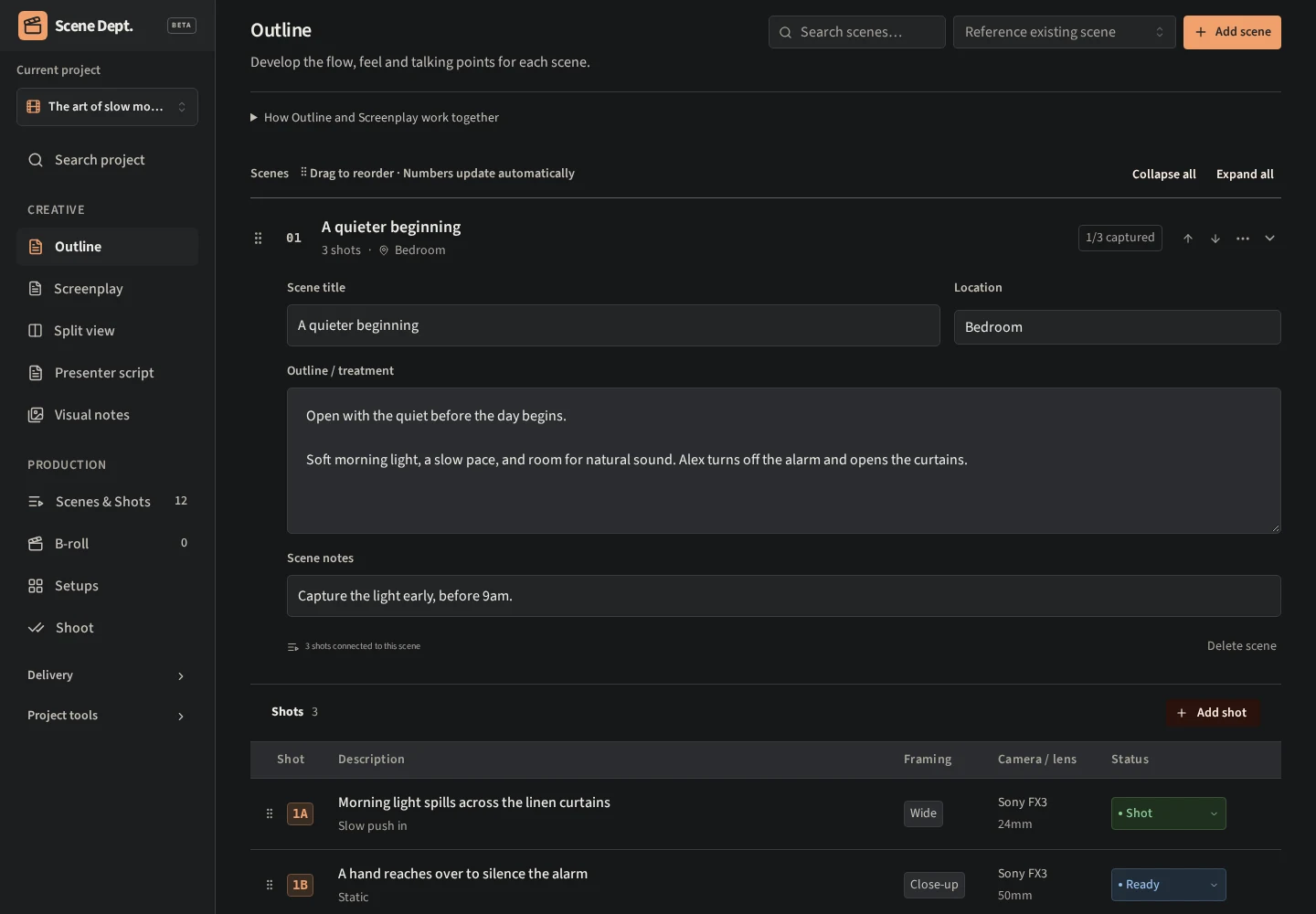
Task: Open the Setups grid page
Action: click(x=107, y=586)
